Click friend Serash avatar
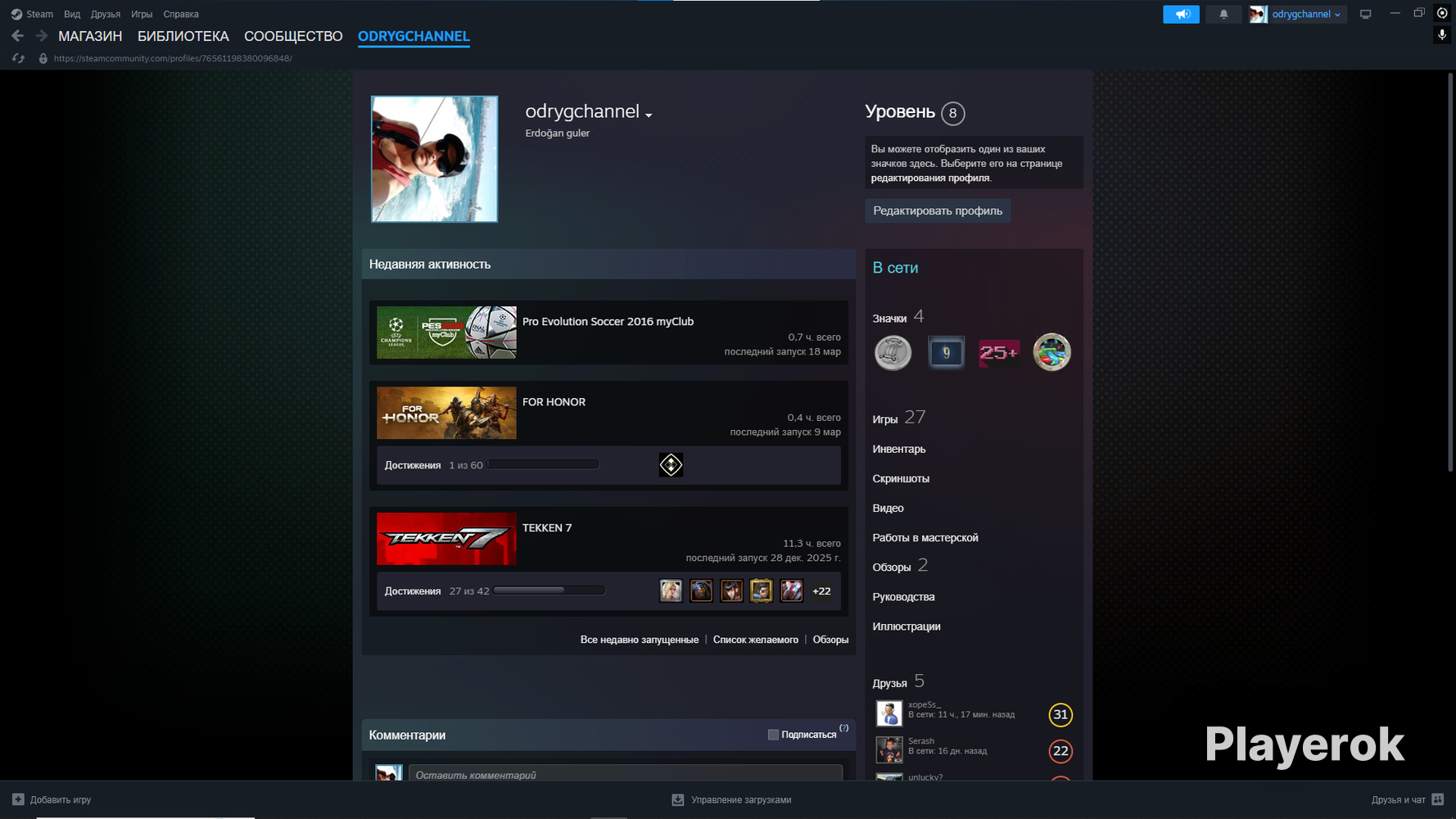 pos(889,749)
